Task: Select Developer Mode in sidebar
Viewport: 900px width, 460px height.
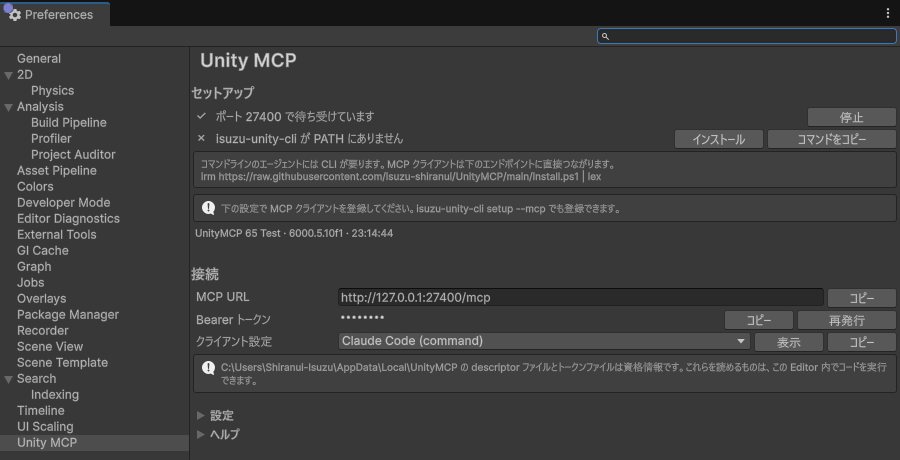Action: (x=63, y=203)
